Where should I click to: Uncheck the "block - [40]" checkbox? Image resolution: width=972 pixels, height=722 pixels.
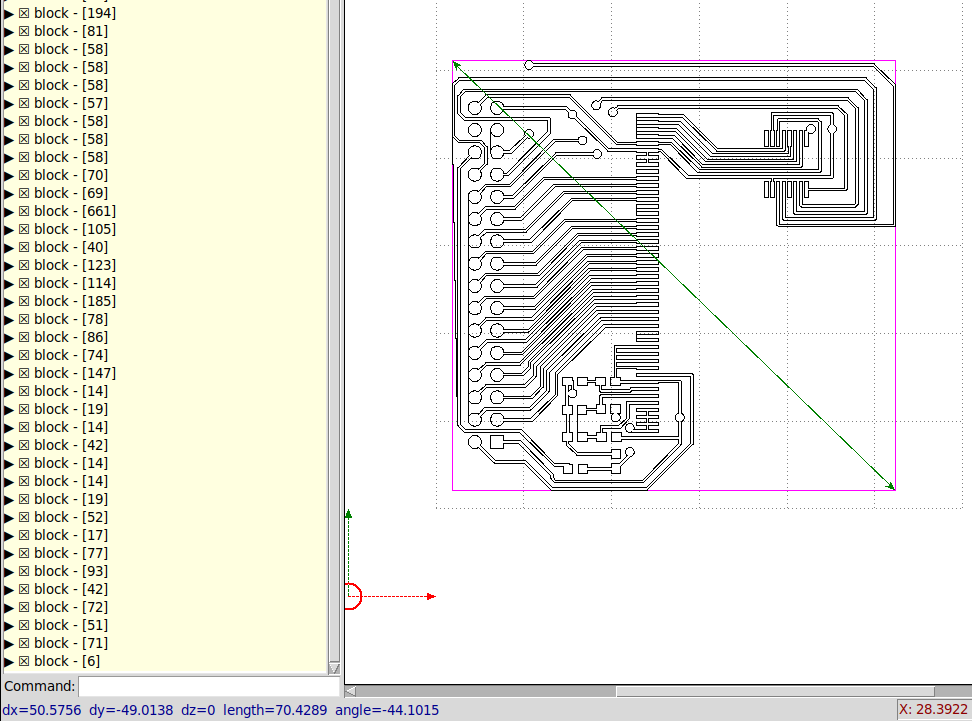click(22, 246)
